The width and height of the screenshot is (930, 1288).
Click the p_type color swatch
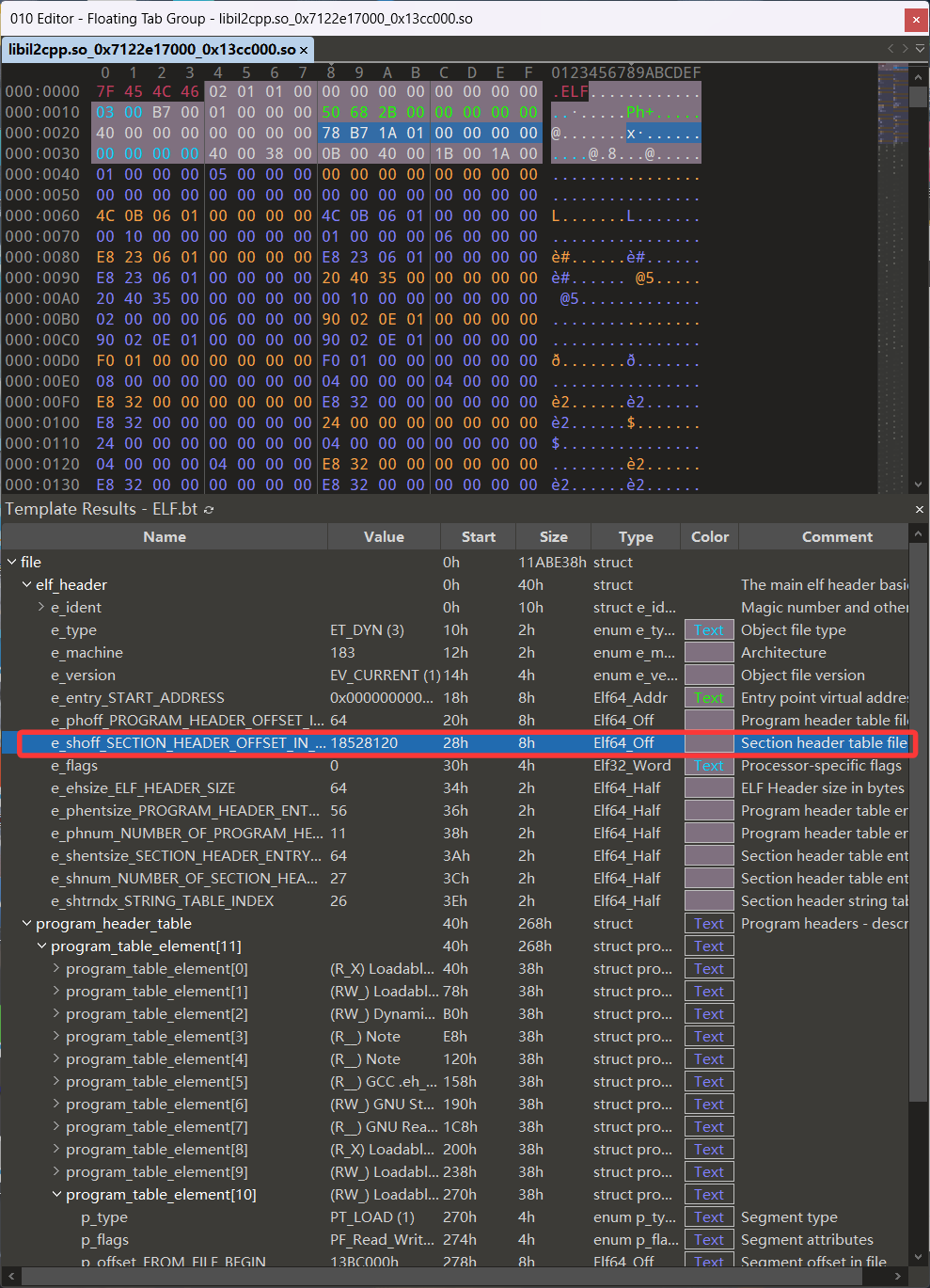coord(709,1216)
